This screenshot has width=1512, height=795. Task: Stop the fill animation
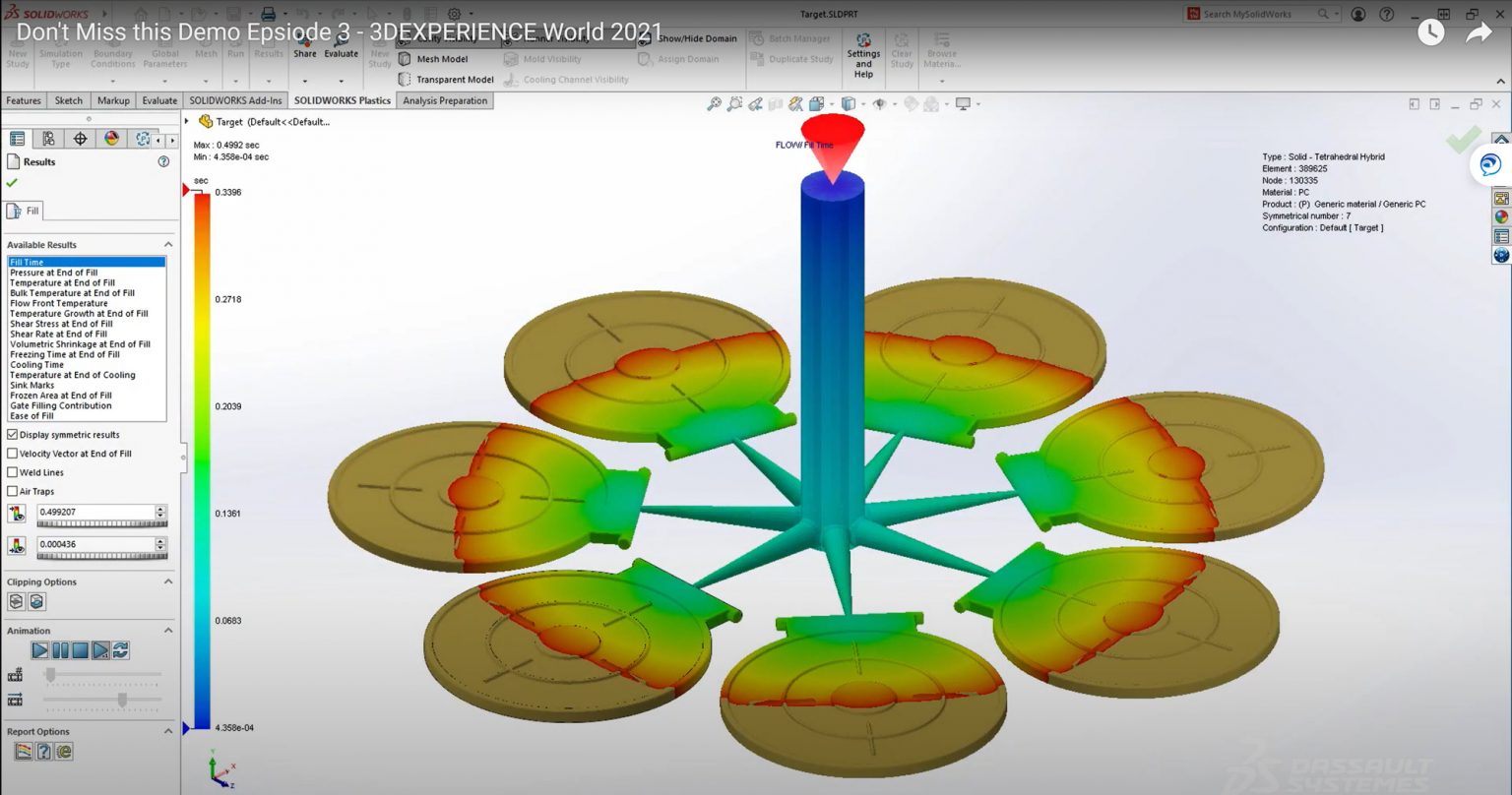point(80,650)
